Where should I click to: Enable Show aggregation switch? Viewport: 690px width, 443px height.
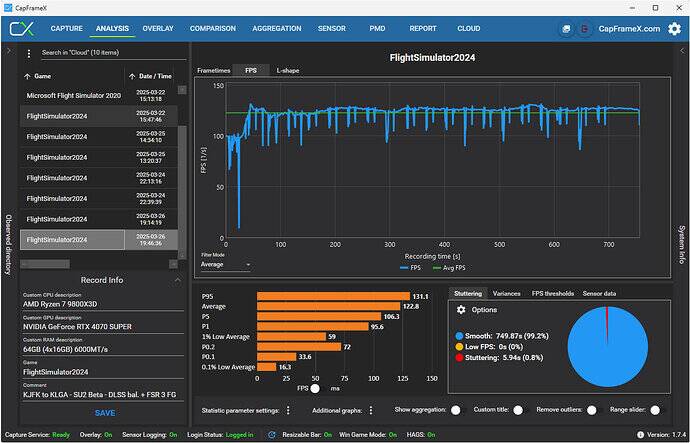[456, 410]
